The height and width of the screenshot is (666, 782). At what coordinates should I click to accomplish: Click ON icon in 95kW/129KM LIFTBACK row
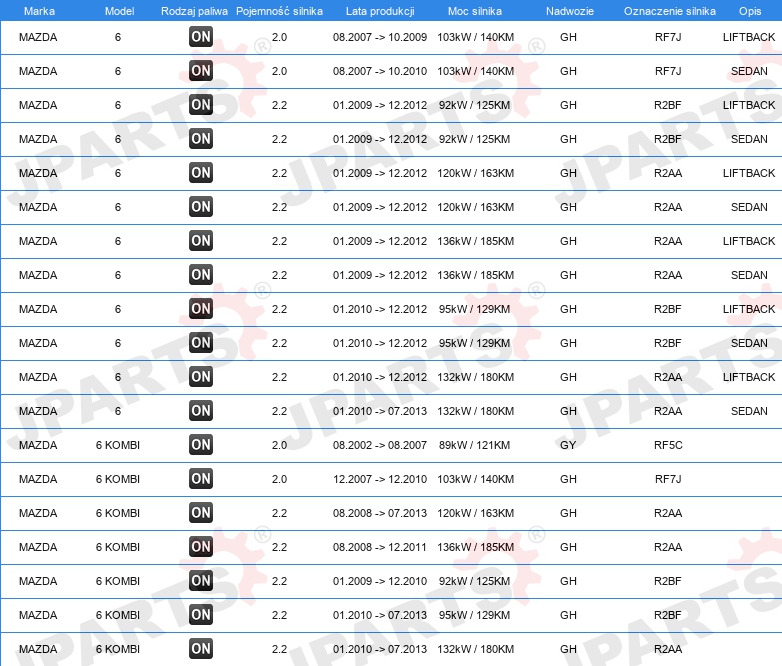coord(201,308)
